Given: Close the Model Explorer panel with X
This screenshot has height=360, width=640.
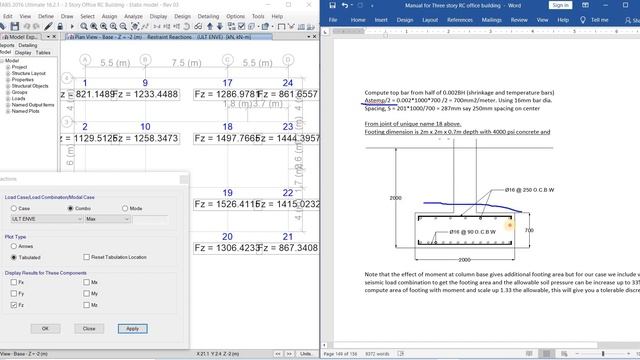Looking at the screenshot, I should pos(54,37).
